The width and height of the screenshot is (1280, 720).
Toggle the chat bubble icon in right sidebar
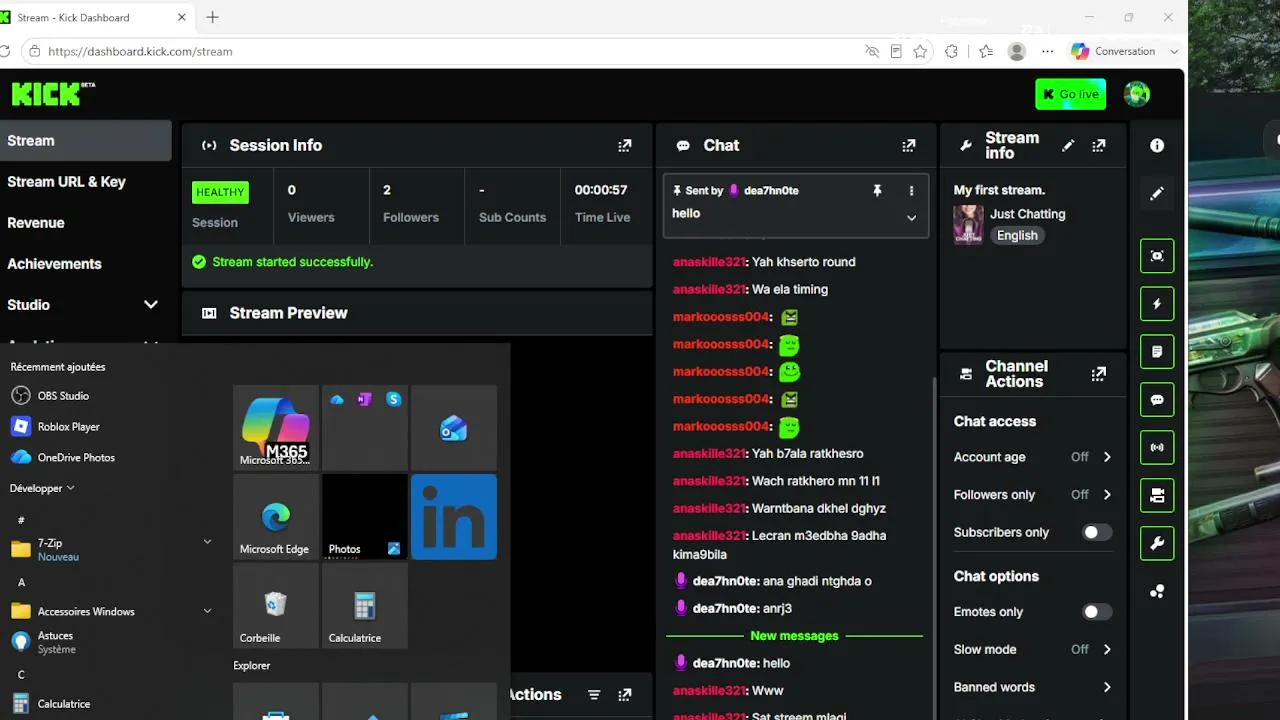(x=1157, y=400)
